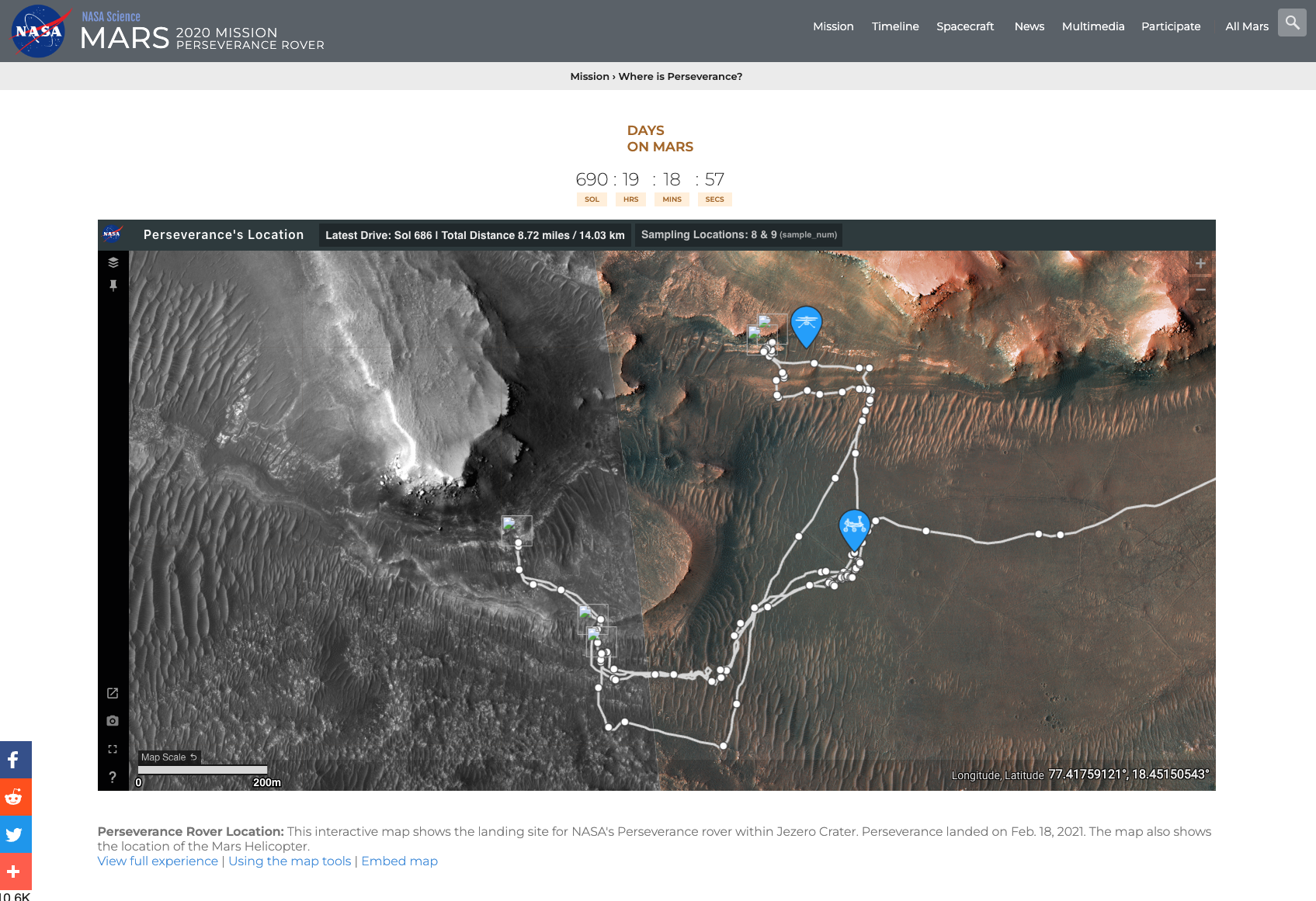
Task: Toggle fullscreen map view icon
Action: click(x=113, y=749)
